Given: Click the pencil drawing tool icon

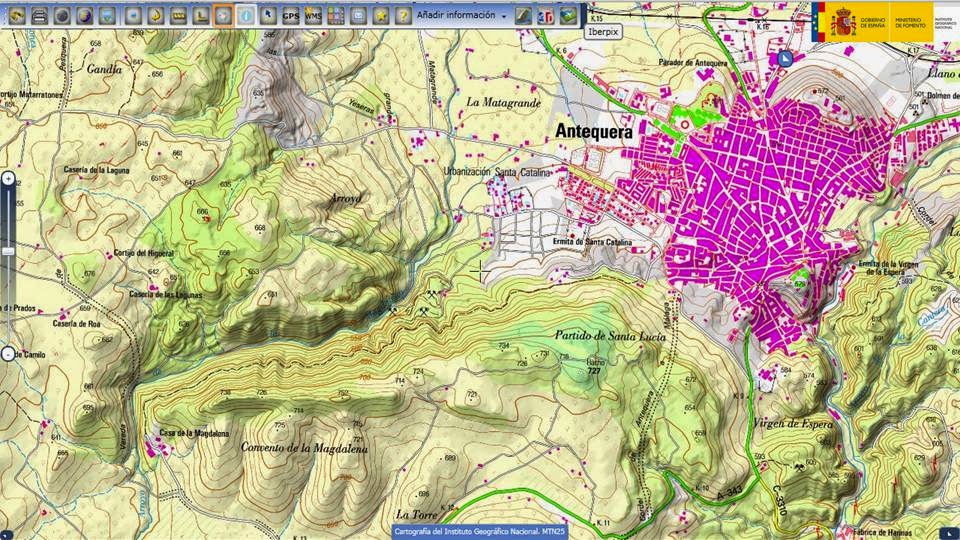Looking at the screenshot, I should pos(523,16).
